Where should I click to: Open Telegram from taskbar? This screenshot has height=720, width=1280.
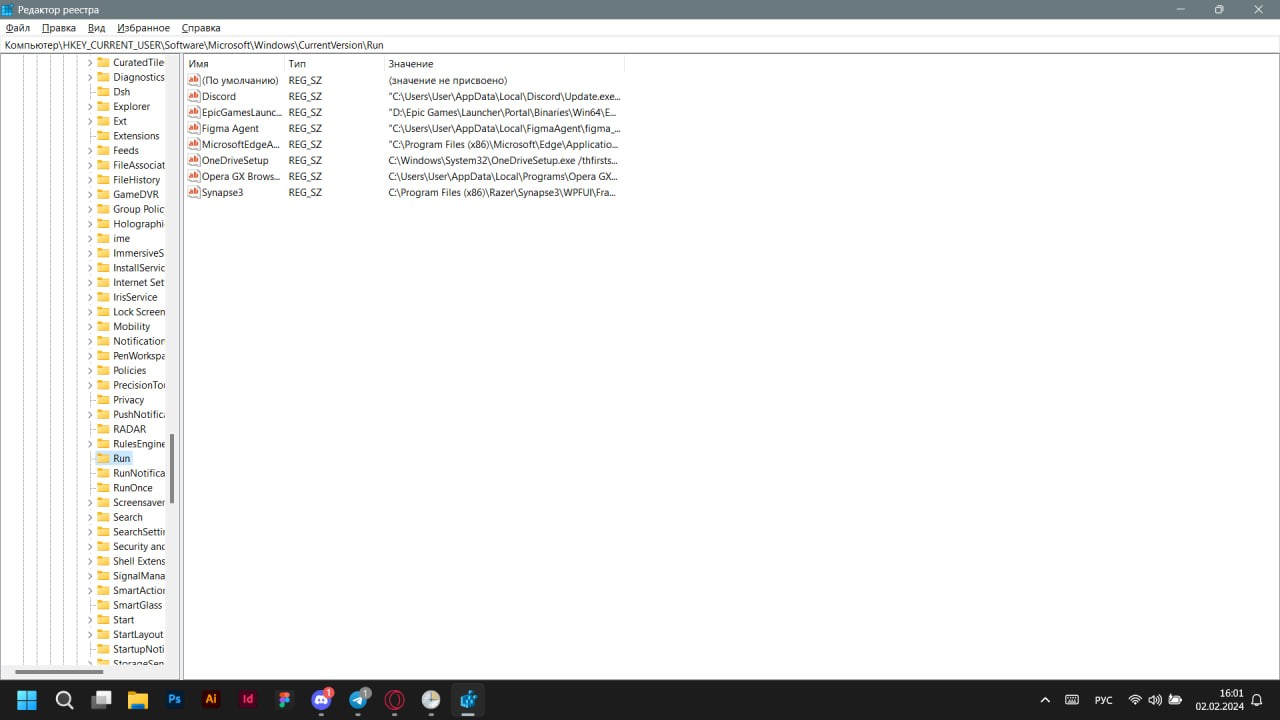(358, 700)
